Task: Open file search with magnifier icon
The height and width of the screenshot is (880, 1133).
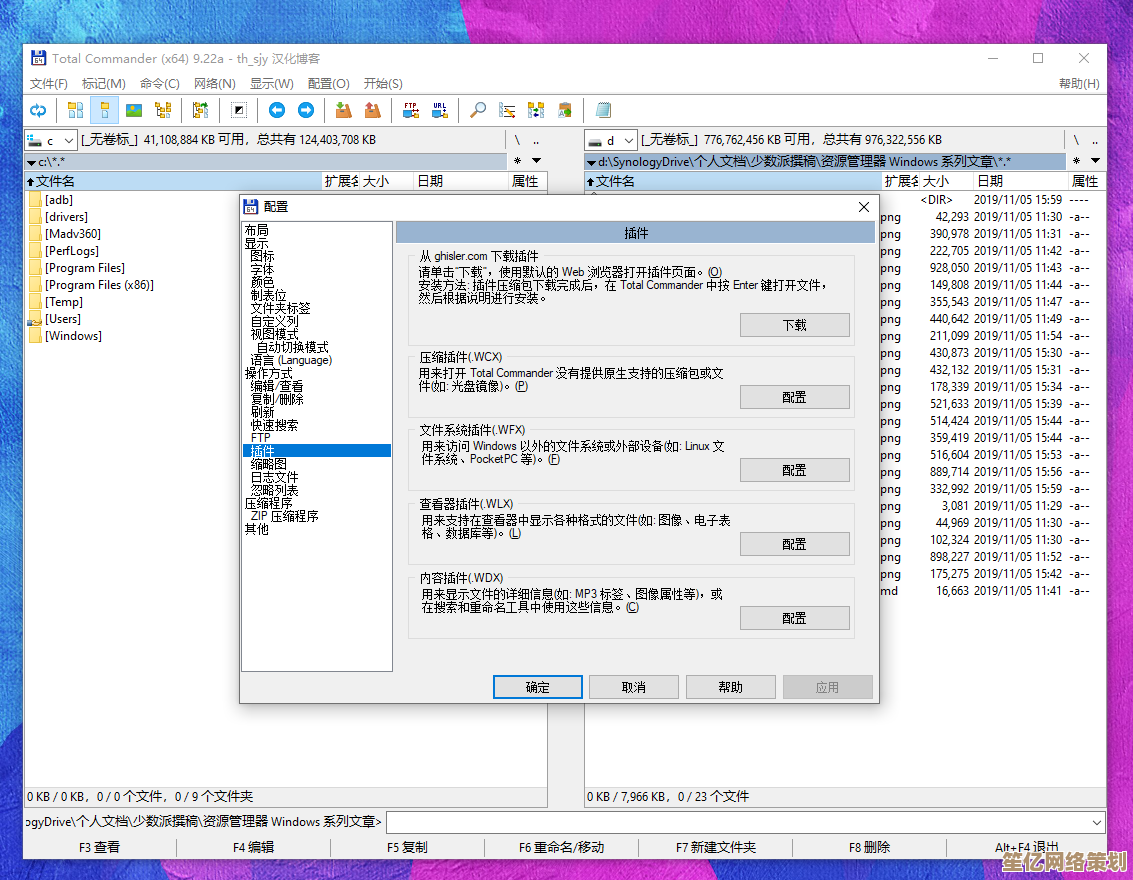Action: pyautogui.click(x=479, y=110)
